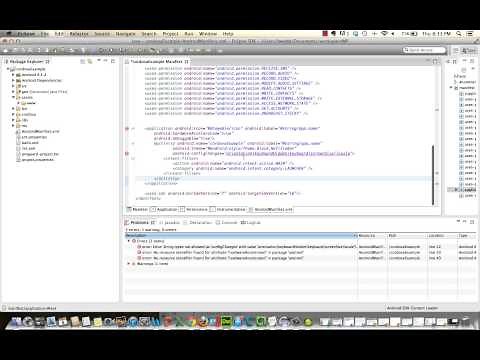Open Notification Center in macOS menu bar

(470, 34)
